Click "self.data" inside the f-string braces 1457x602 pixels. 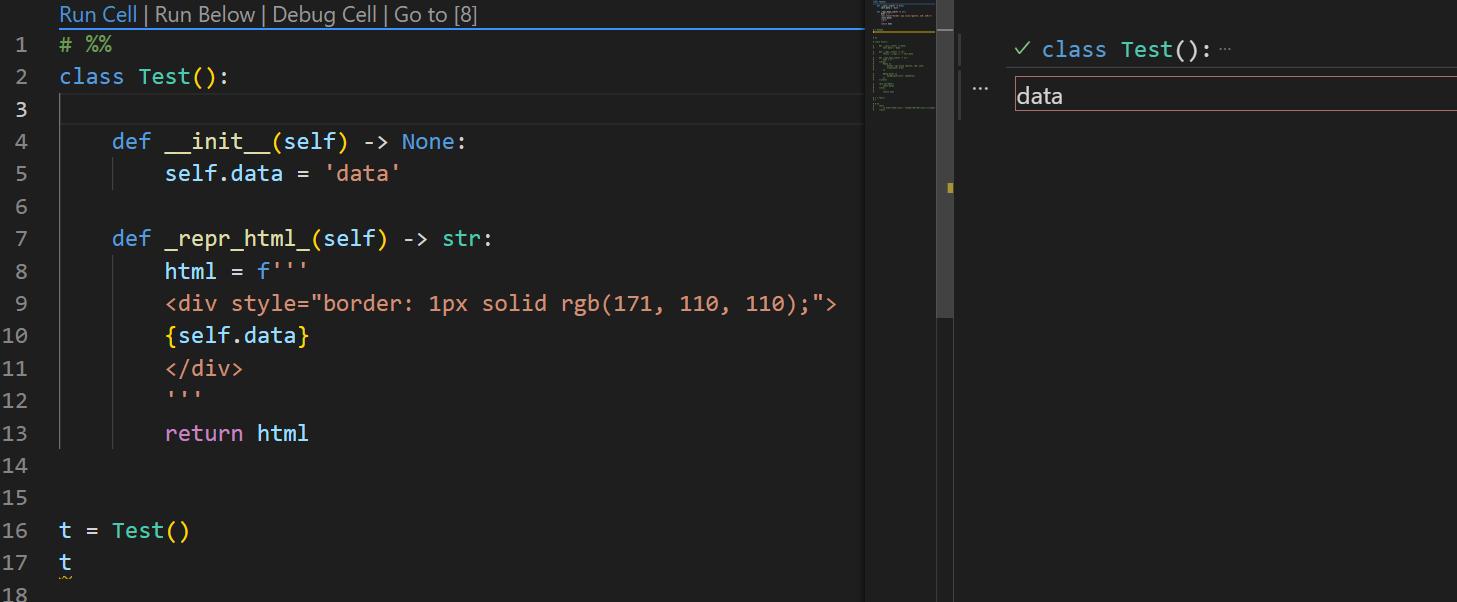click(x=238, y=335)
